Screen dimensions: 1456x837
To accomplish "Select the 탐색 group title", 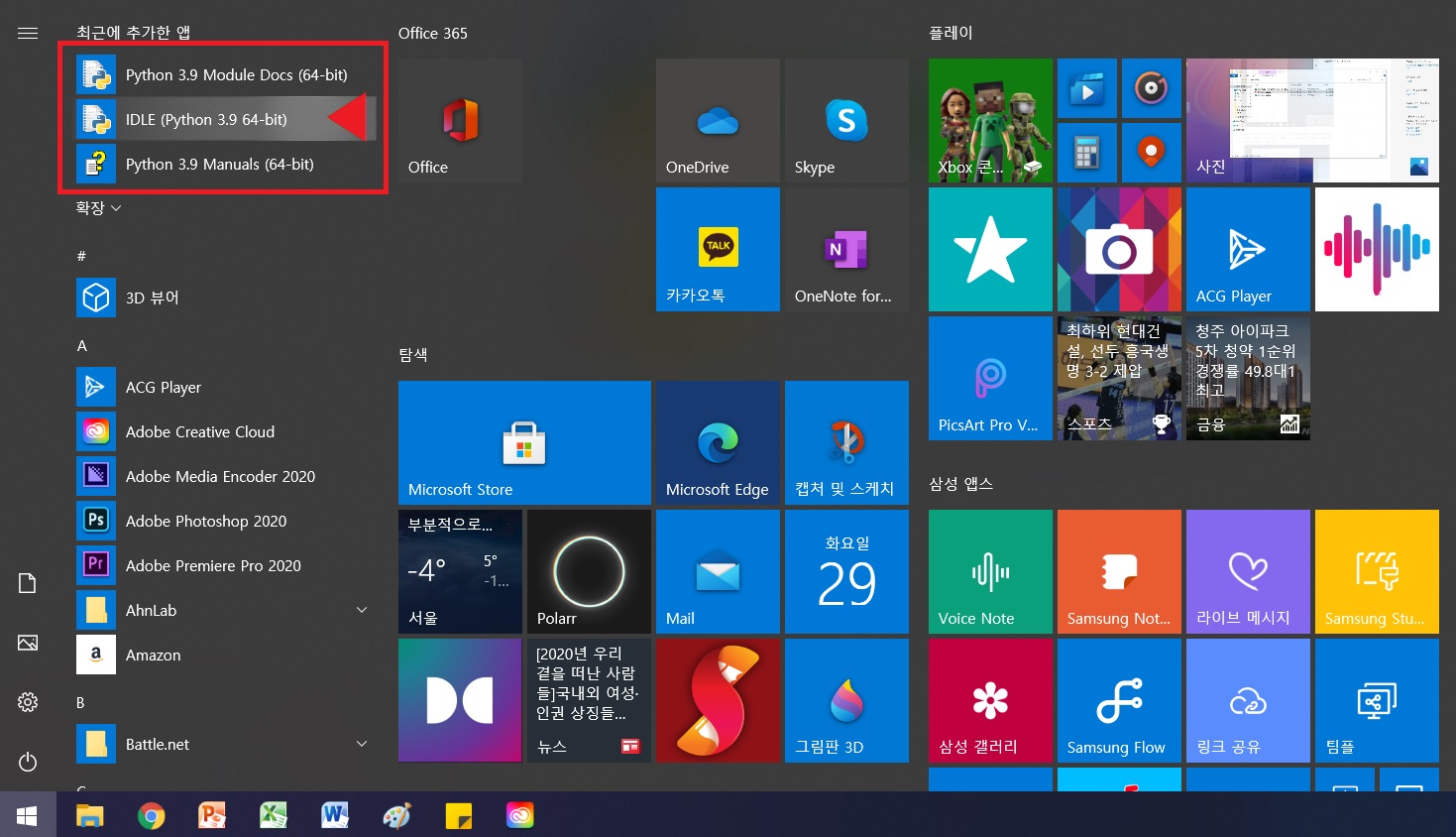I will click(x=413, y=355).
